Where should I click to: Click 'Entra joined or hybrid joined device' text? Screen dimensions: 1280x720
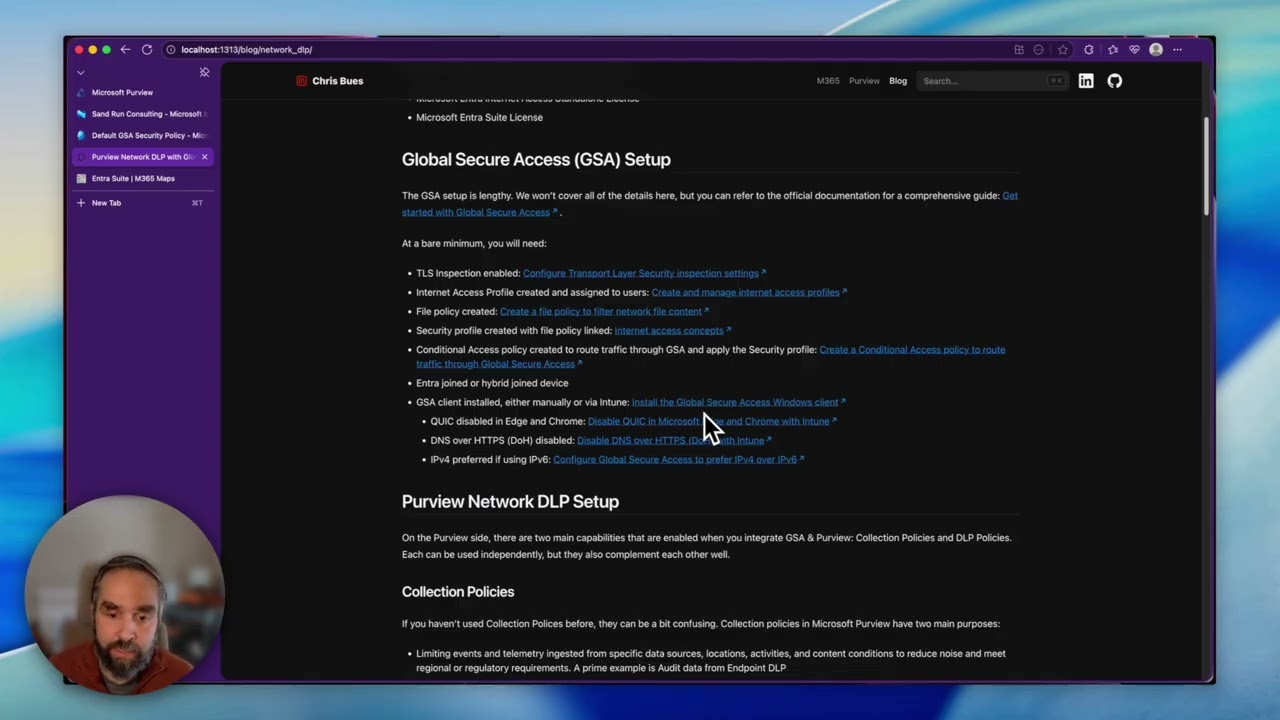click(x=492, y=383)
